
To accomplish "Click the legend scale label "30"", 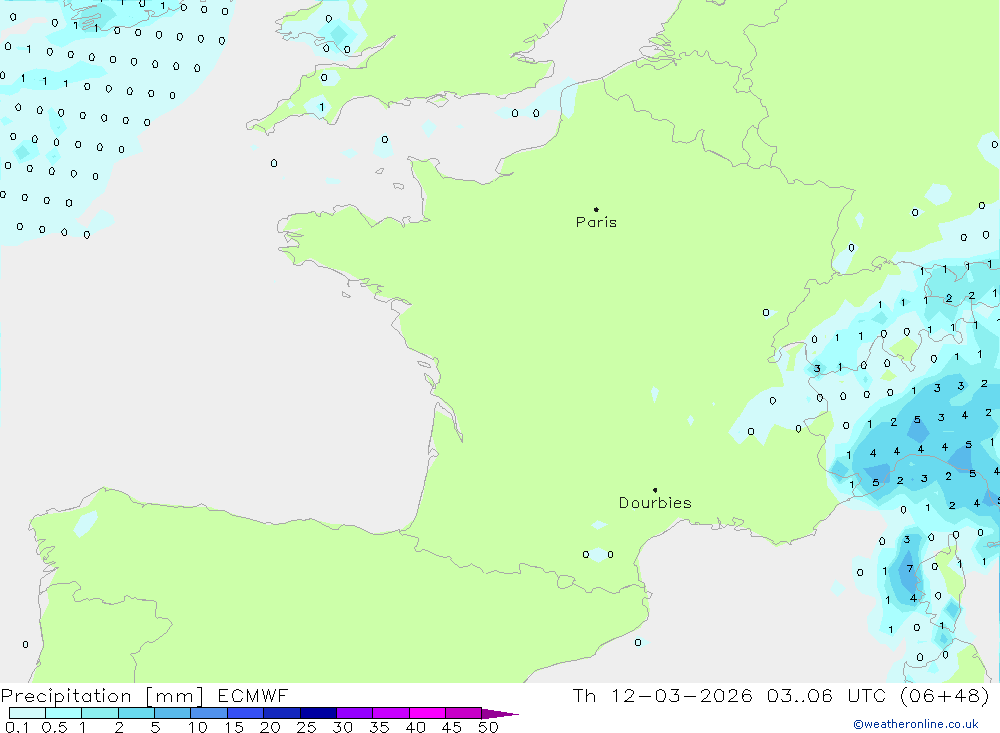I will [343, 727].
